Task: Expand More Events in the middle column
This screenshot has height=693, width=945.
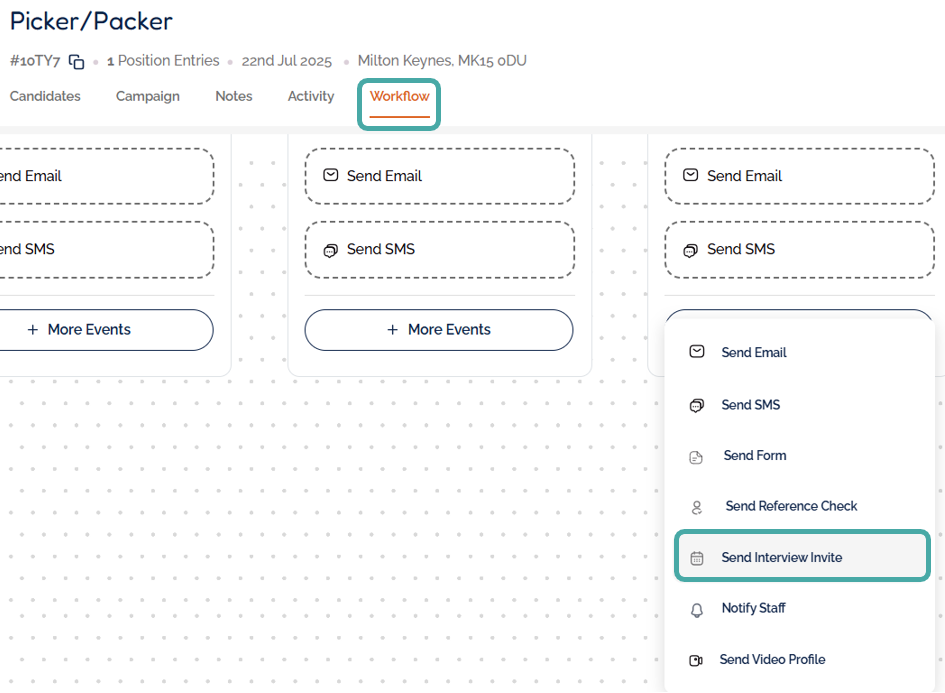Action: [x=439, y=330]
